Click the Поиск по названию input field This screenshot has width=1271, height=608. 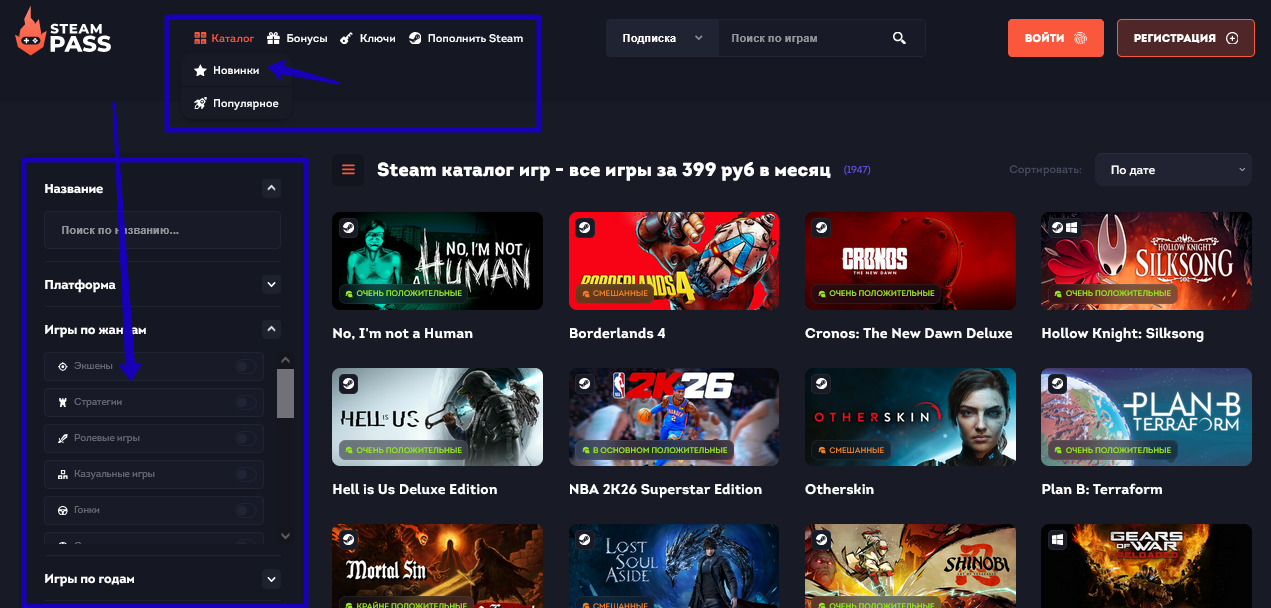coord(162,230)
